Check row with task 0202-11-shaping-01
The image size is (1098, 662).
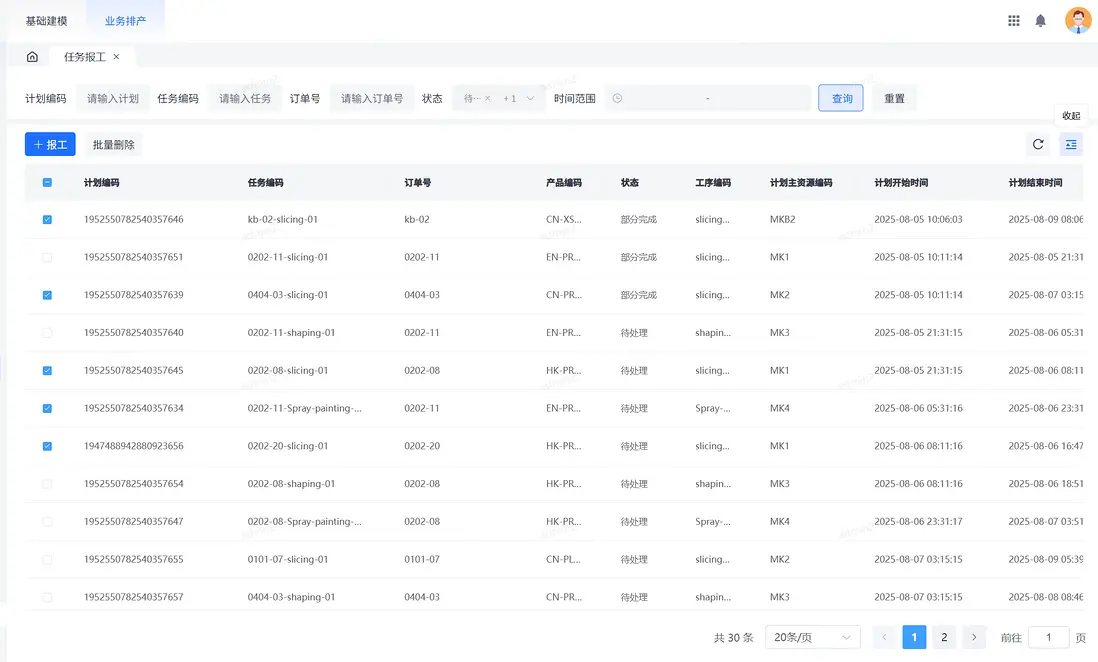tap(47, 333)
